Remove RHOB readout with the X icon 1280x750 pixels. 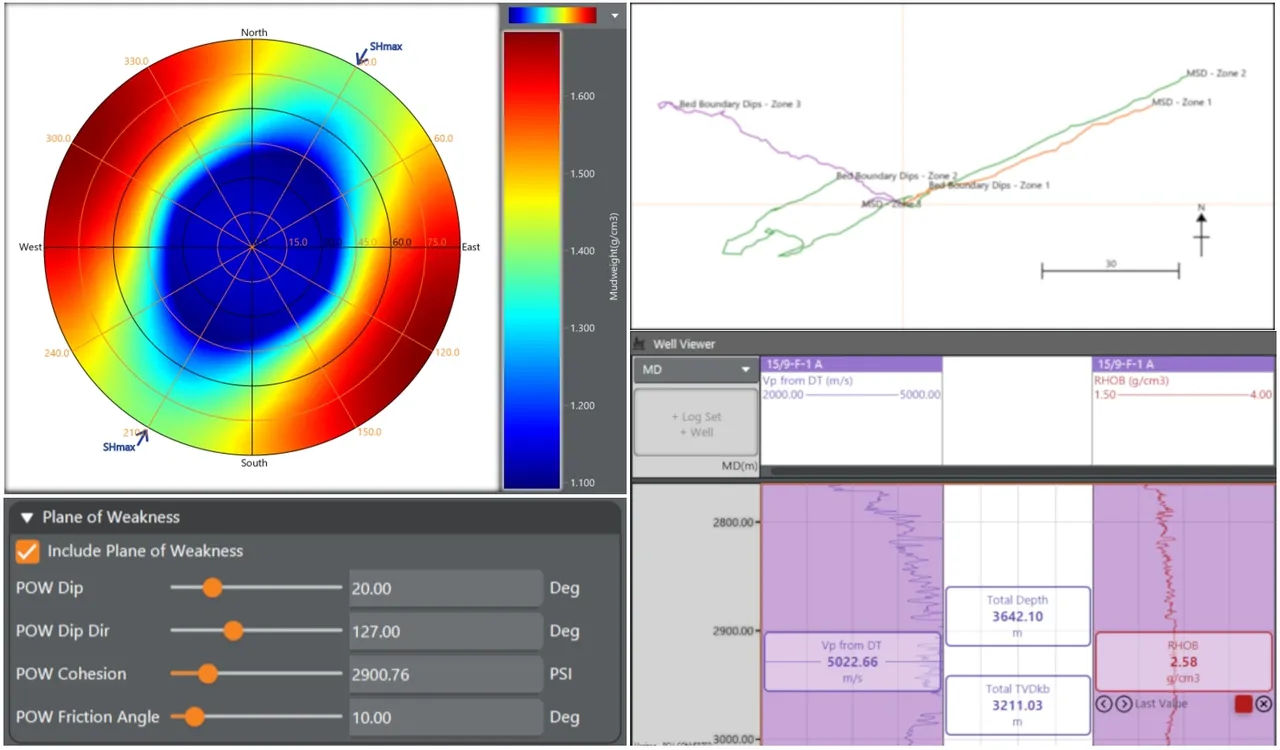[1263, 704]
